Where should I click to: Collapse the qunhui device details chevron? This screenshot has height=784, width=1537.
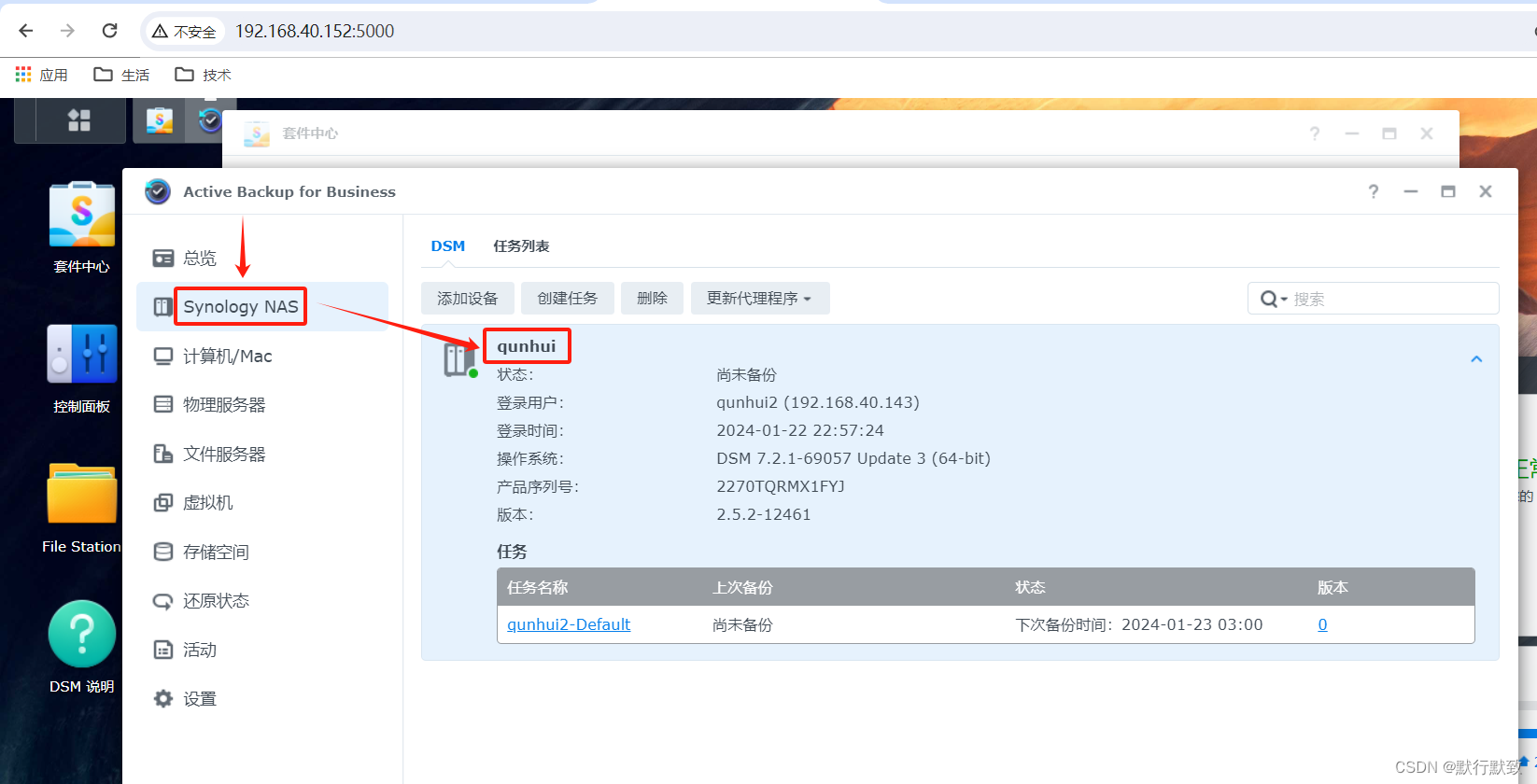point(1476,359)
